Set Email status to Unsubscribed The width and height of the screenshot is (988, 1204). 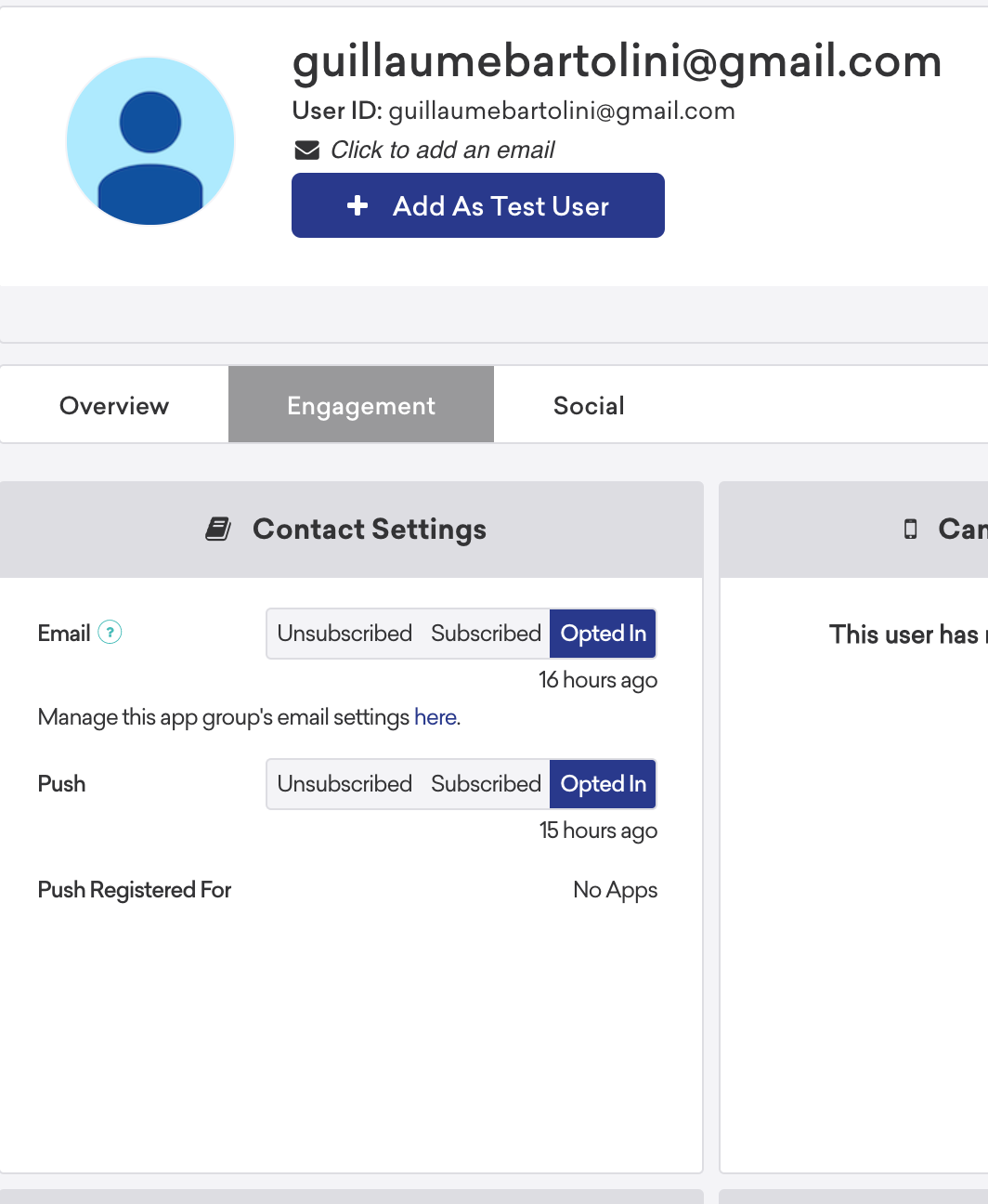344,633
